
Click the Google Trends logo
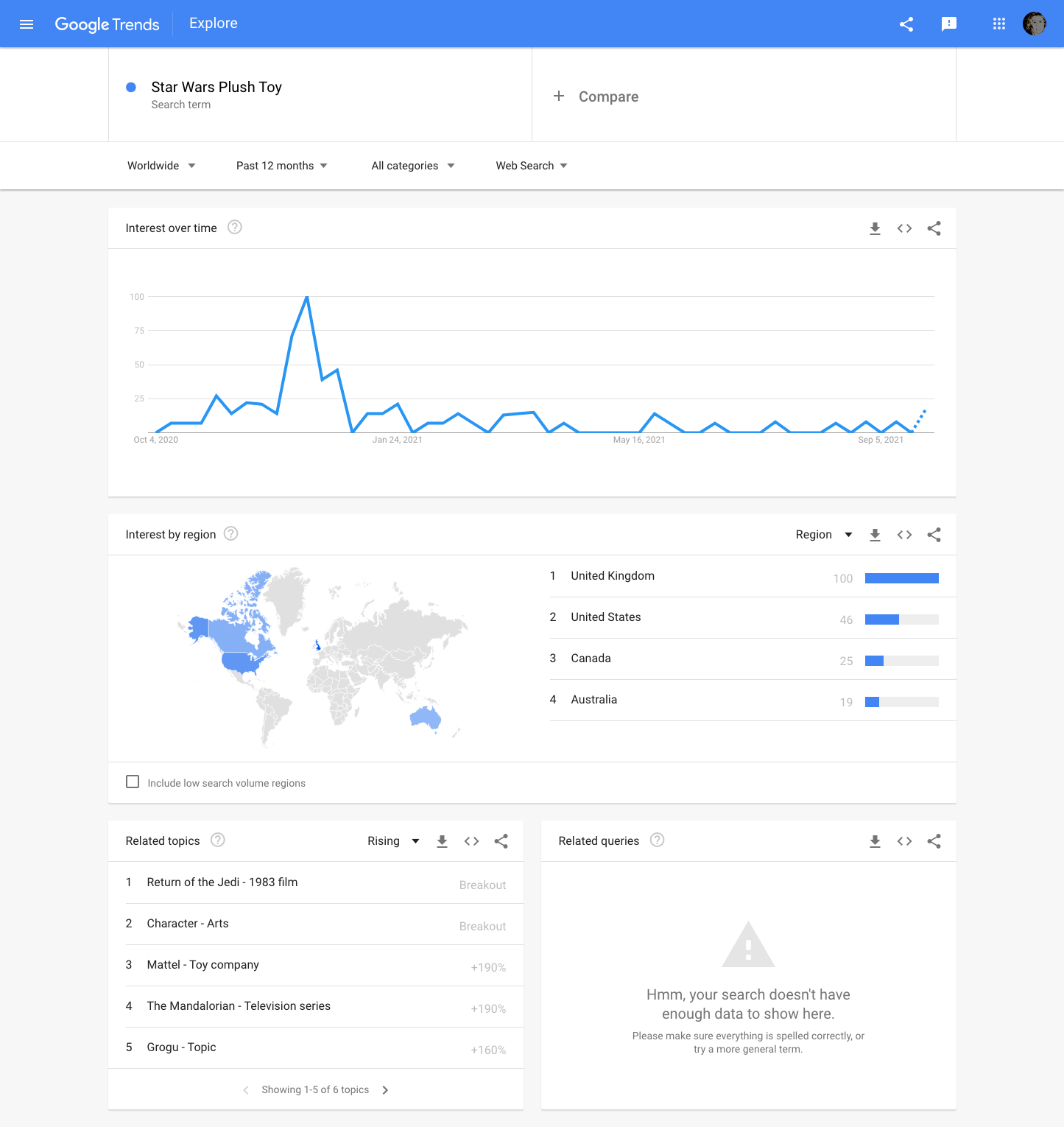(x=108, y=24)
